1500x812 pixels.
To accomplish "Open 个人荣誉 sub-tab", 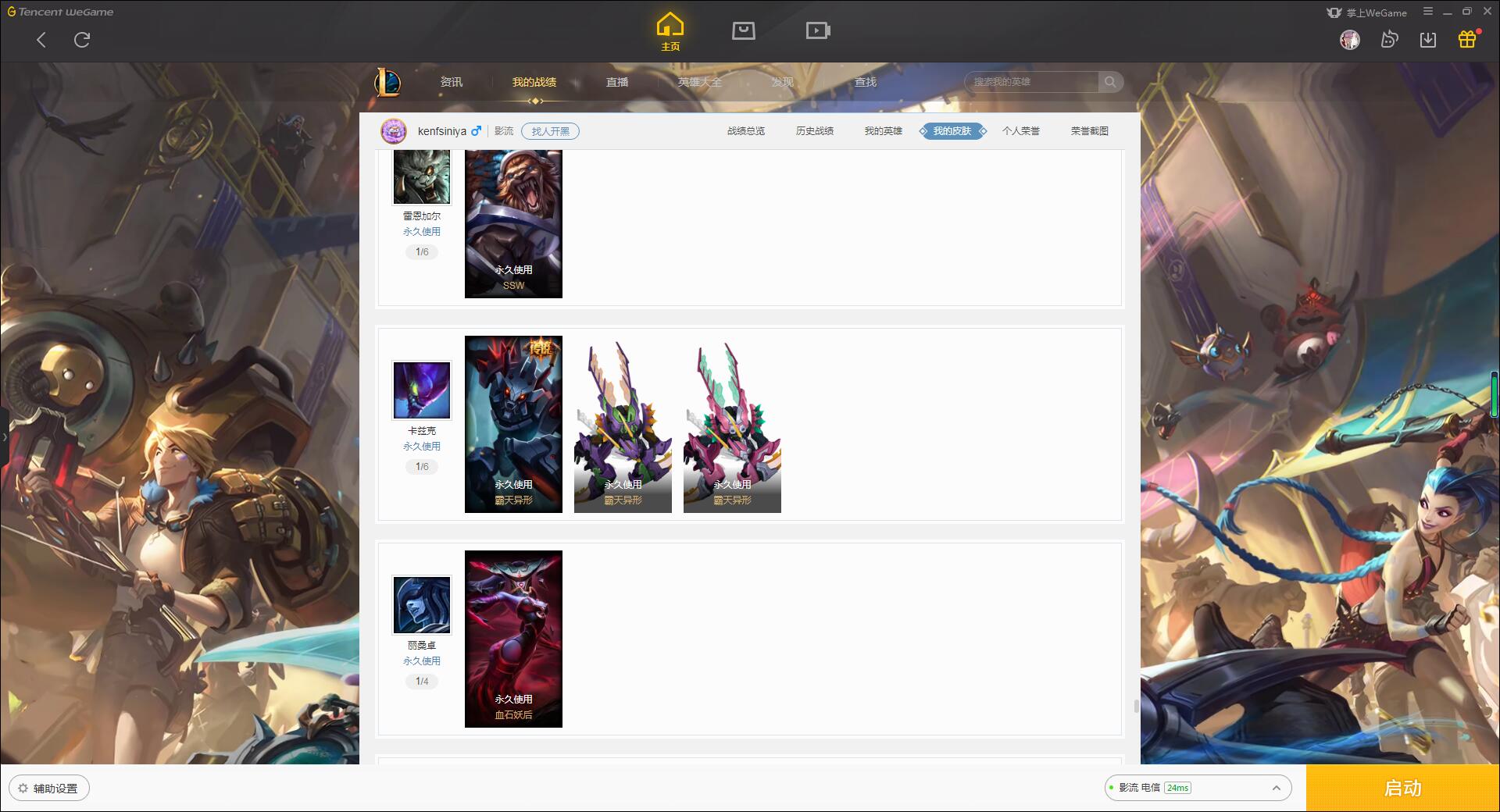I will pos(1021,131).
